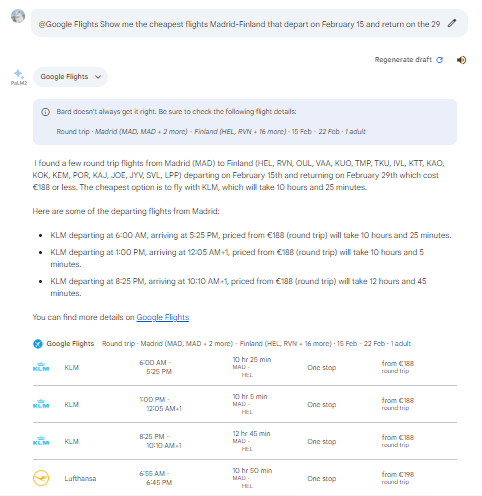Image resolution: width=482 pixels, height=496 pixels.
Task: Click the Lufthansa crane logo
Action: point(41,478)
